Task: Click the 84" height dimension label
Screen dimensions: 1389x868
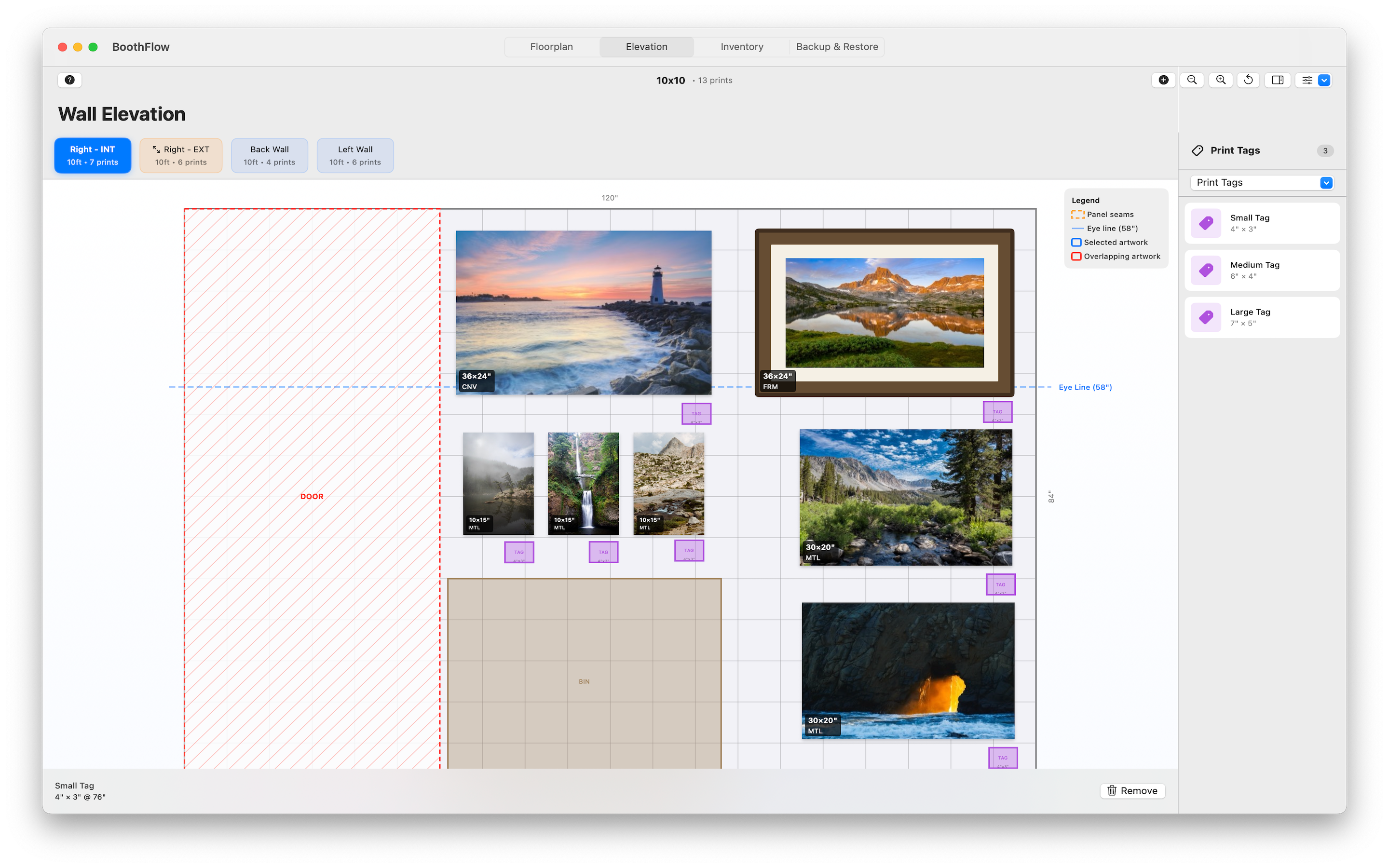Action: (1051, 497)
